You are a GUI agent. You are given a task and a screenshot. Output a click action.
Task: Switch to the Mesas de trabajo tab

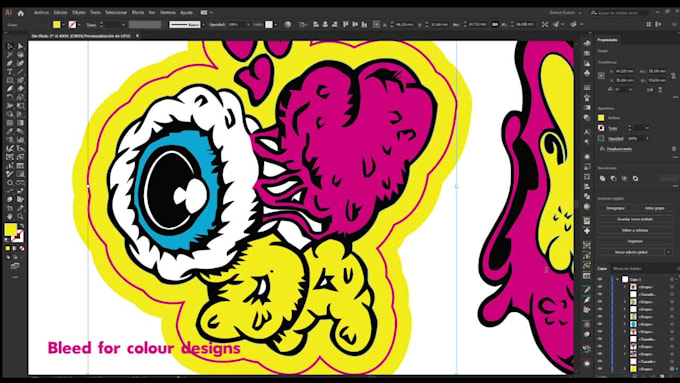click(x=627, y=268)
